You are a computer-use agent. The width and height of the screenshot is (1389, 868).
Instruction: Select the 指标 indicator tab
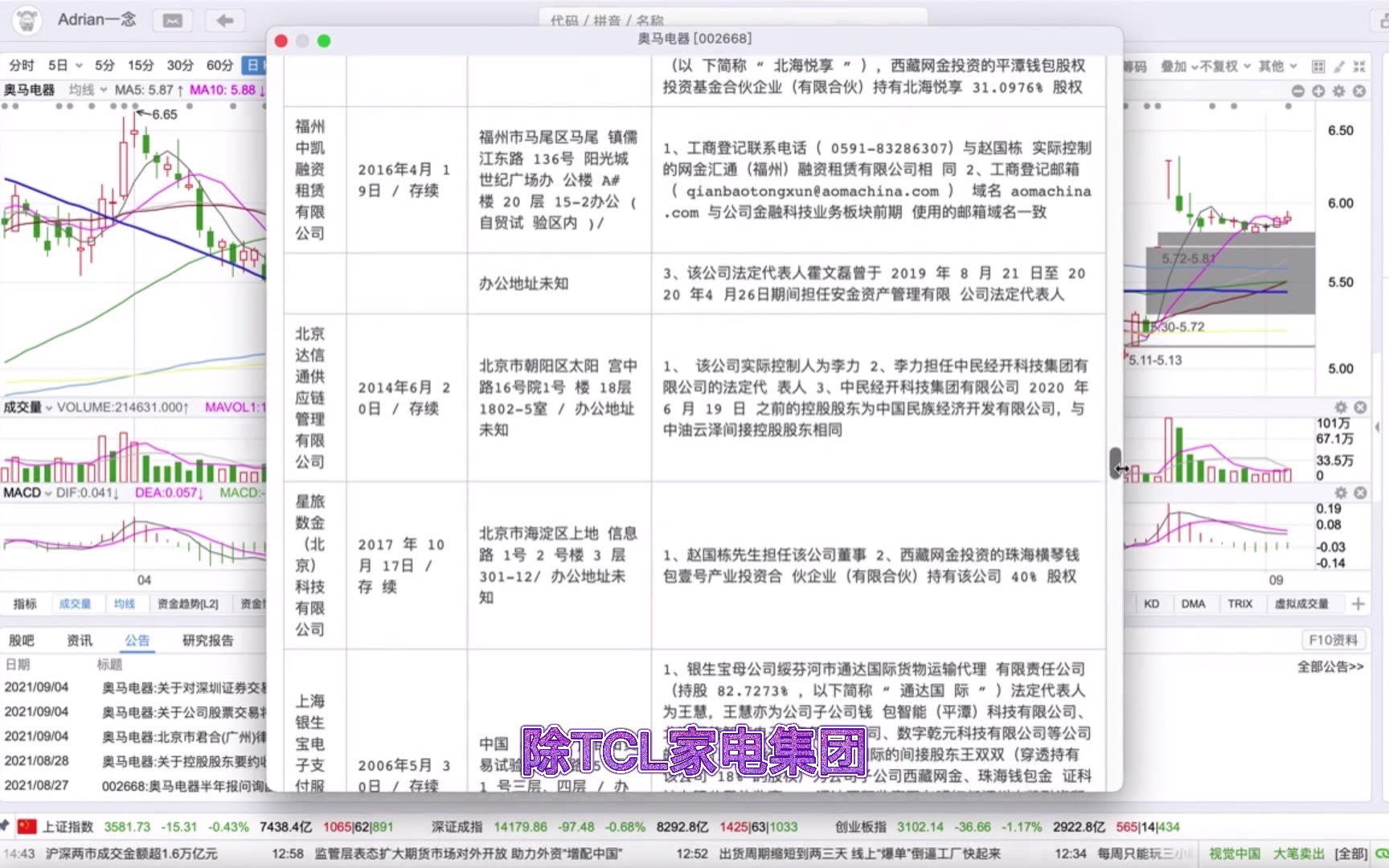[25, 604]
